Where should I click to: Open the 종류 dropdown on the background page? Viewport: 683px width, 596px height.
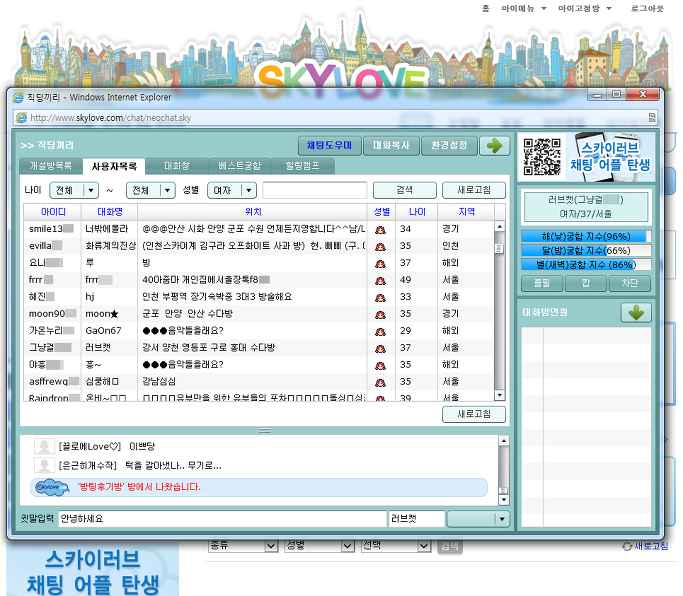[x=271, y=545]
